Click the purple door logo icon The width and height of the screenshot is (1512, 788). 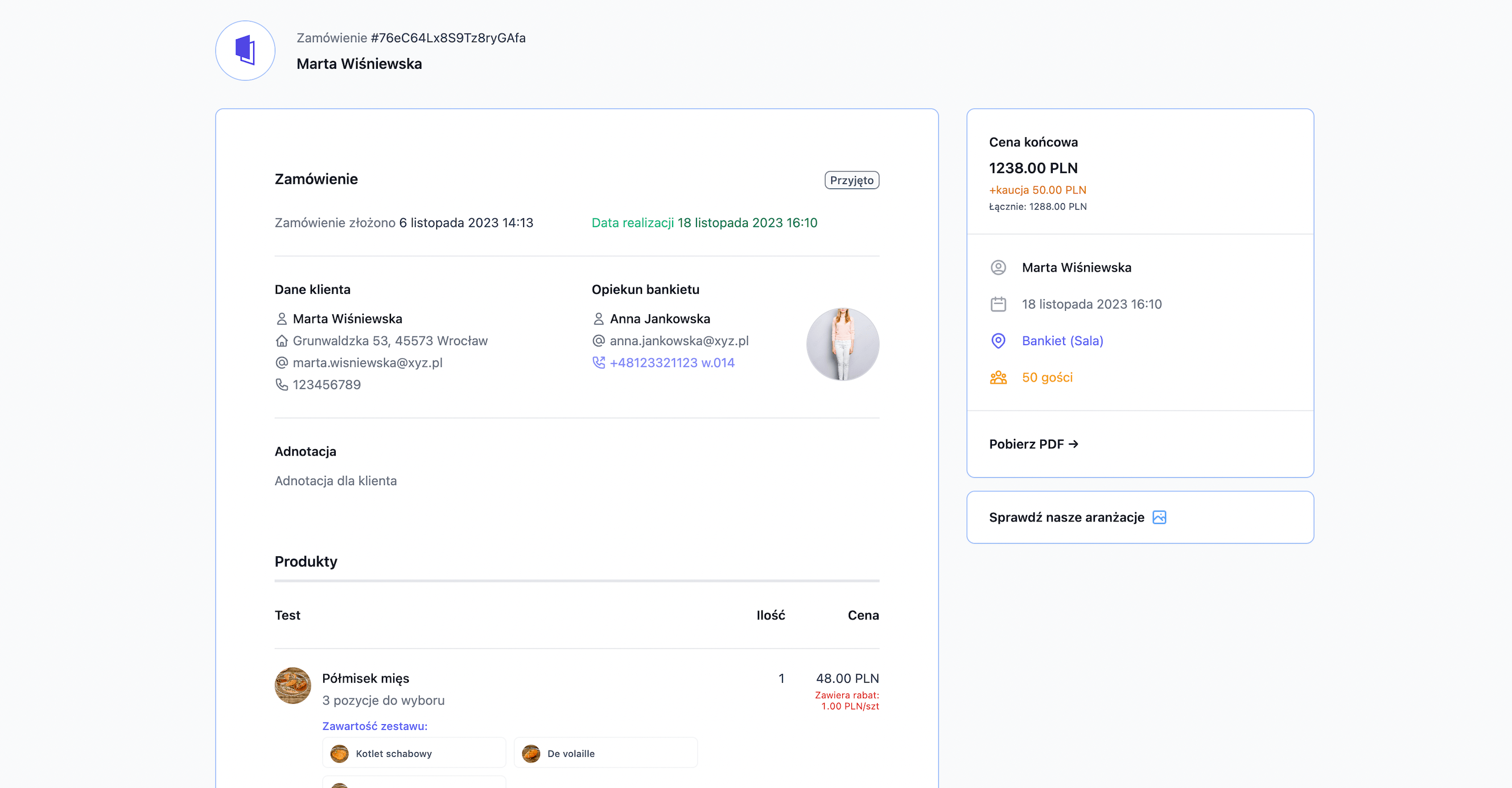(245, 51)
